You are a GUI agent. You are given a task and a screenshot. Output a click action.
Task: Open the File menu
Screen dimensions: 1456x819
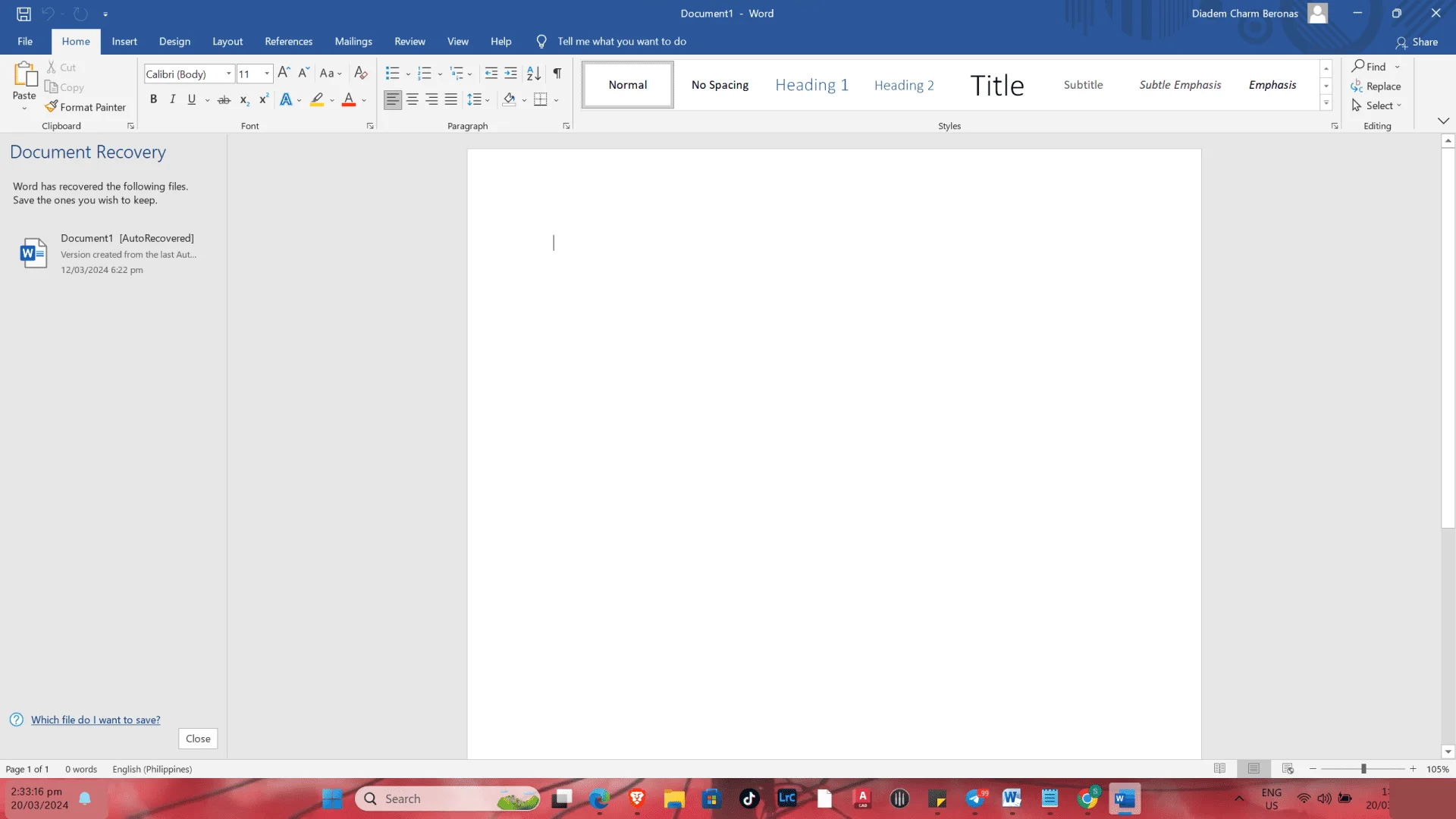(25, 42)
